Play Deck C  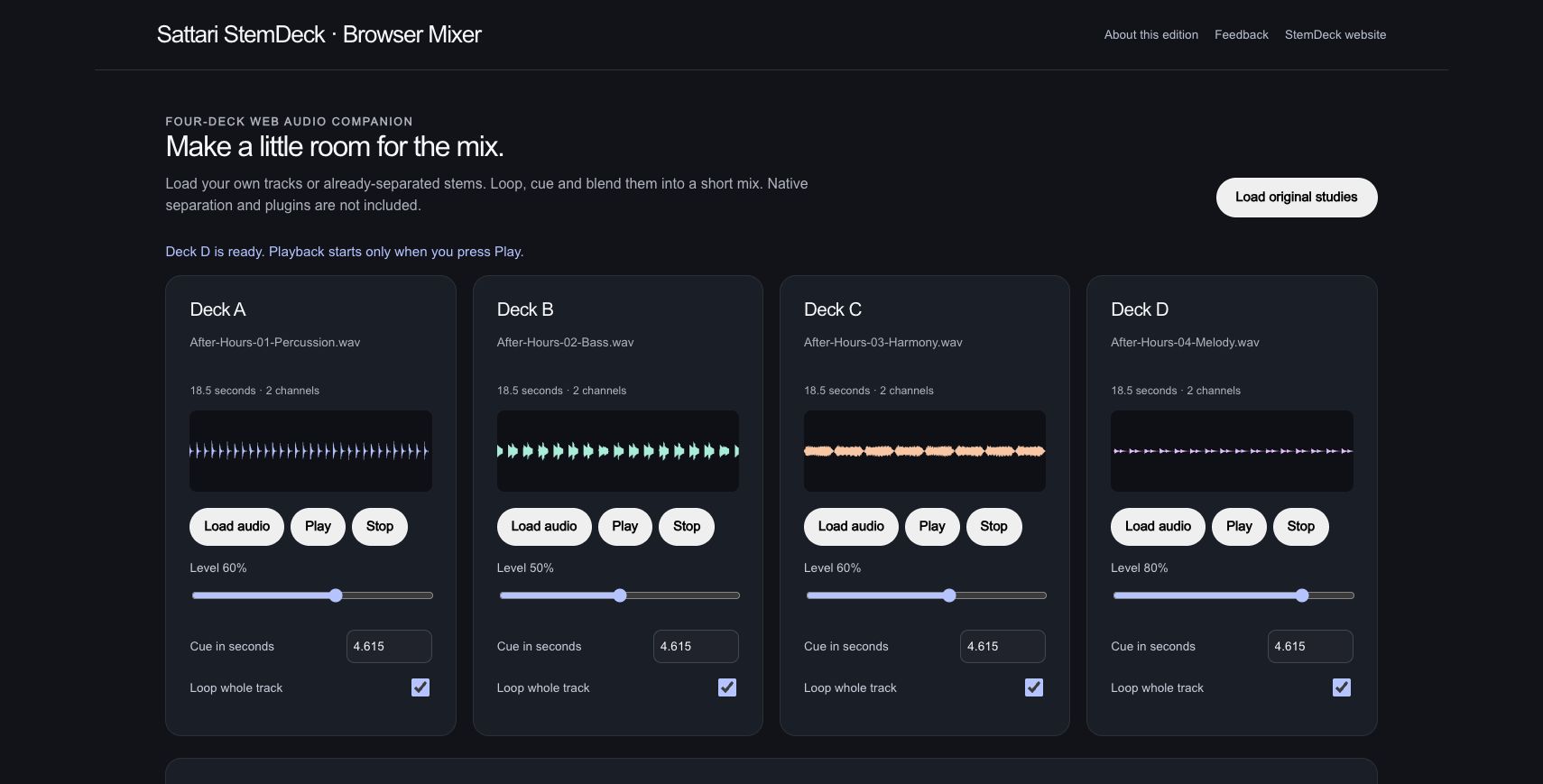[932, 527]
